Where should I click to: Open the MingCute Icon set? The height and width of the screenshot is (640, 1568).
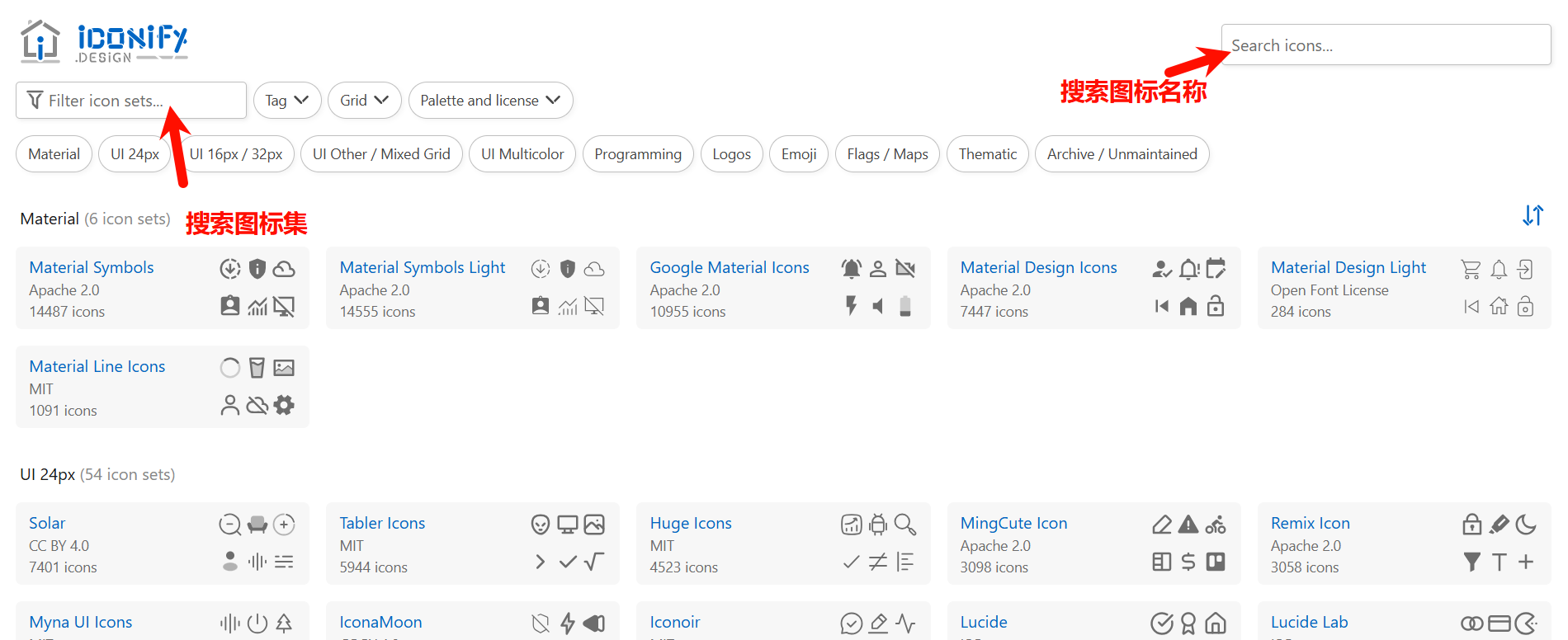point(1013,523)
